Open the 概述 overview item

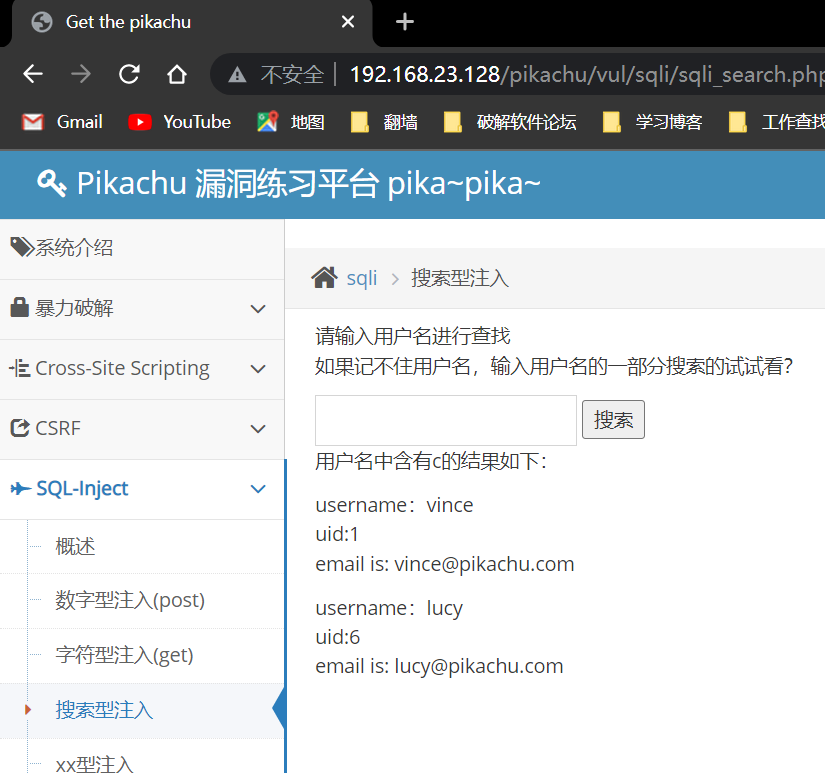[76, 546]
